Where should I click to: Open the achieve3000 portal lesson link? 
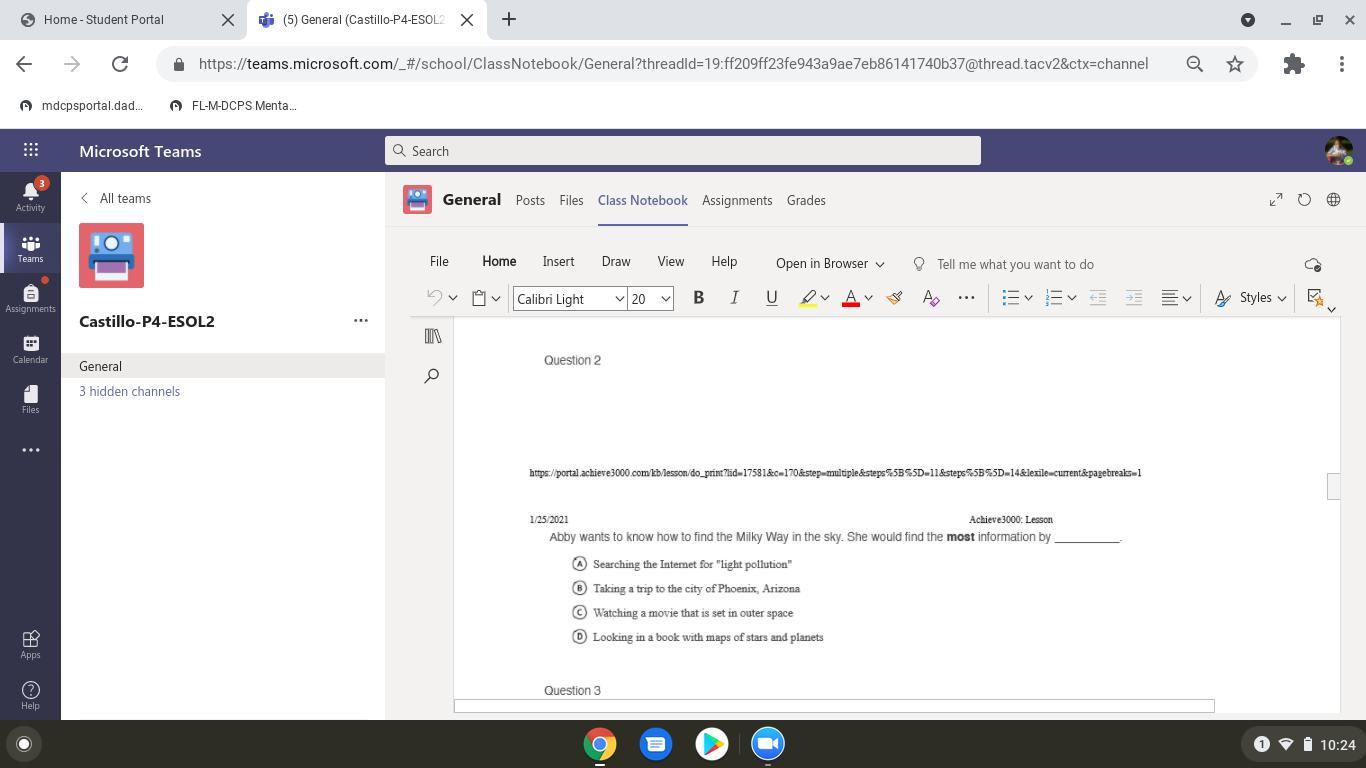point(835,473)
